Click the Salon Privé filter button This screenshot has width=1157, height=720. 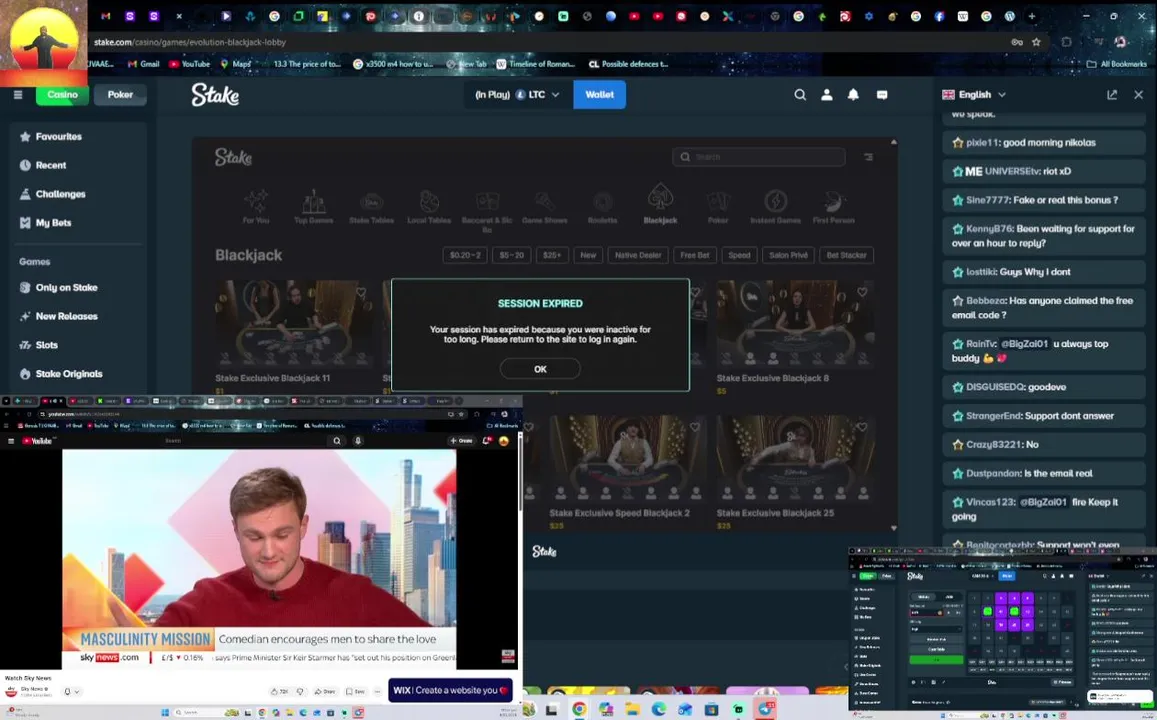(x=788, y=255)
